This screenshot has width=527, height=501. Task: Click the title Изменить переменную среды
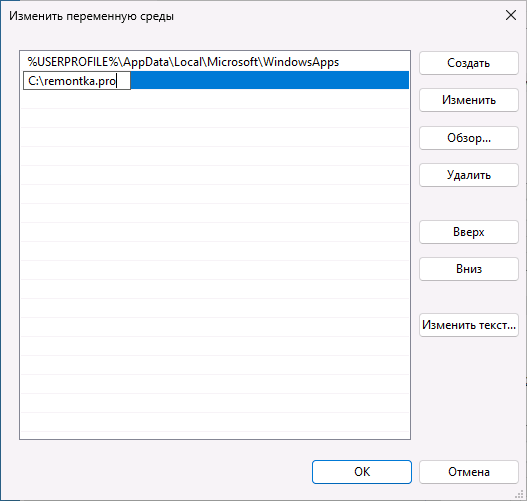tap(91, 16)
